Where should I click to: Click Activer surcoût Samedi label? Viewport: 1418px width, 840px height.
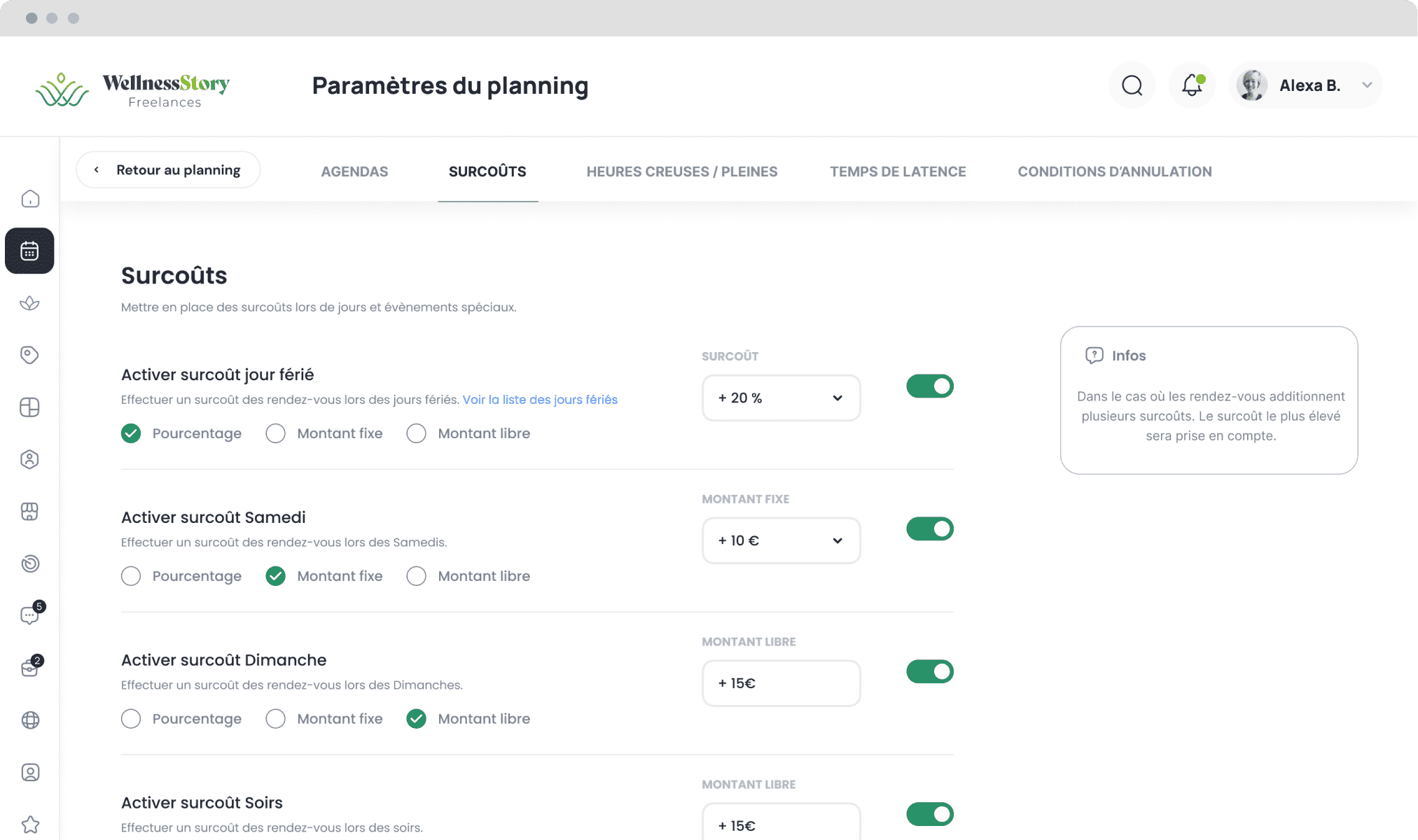[214, 518]
